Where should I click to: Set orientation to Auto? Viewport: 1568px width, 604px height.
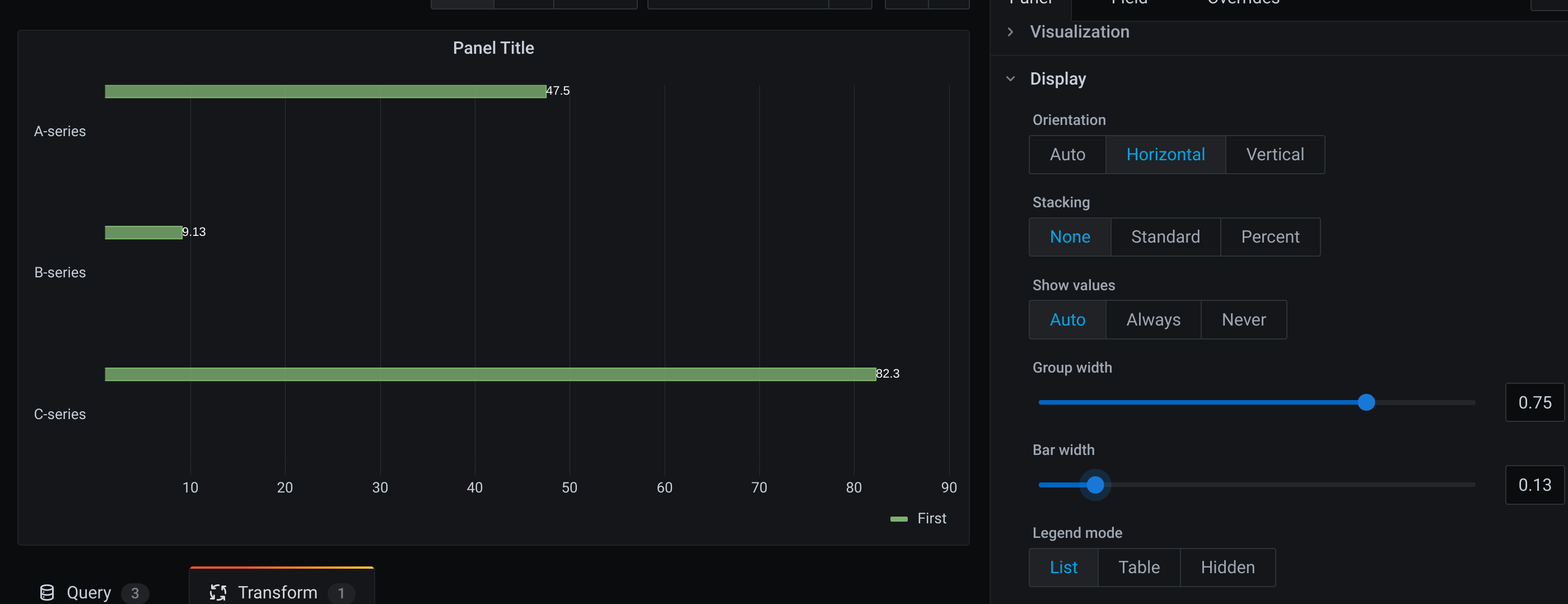pos(1067,155)
